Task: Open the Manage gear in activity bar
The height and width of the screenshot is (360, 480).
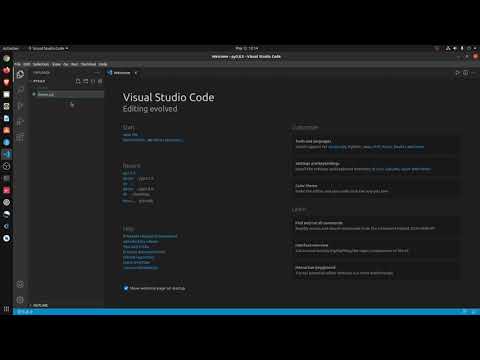Action: [20, 300]
